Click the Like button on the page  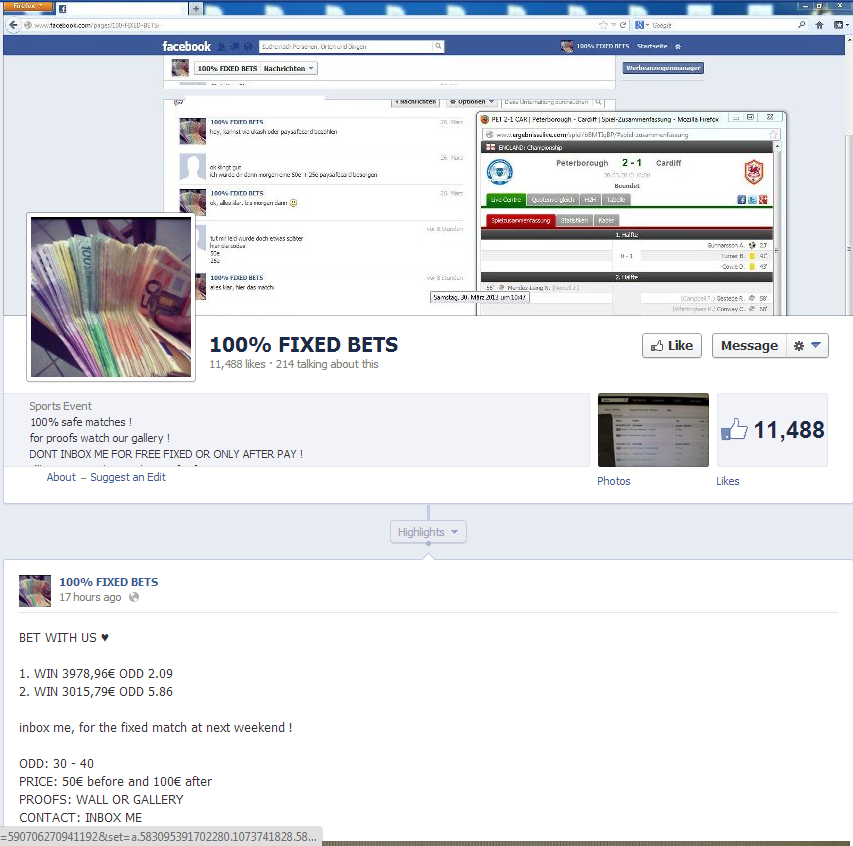[x=672, y=345]
